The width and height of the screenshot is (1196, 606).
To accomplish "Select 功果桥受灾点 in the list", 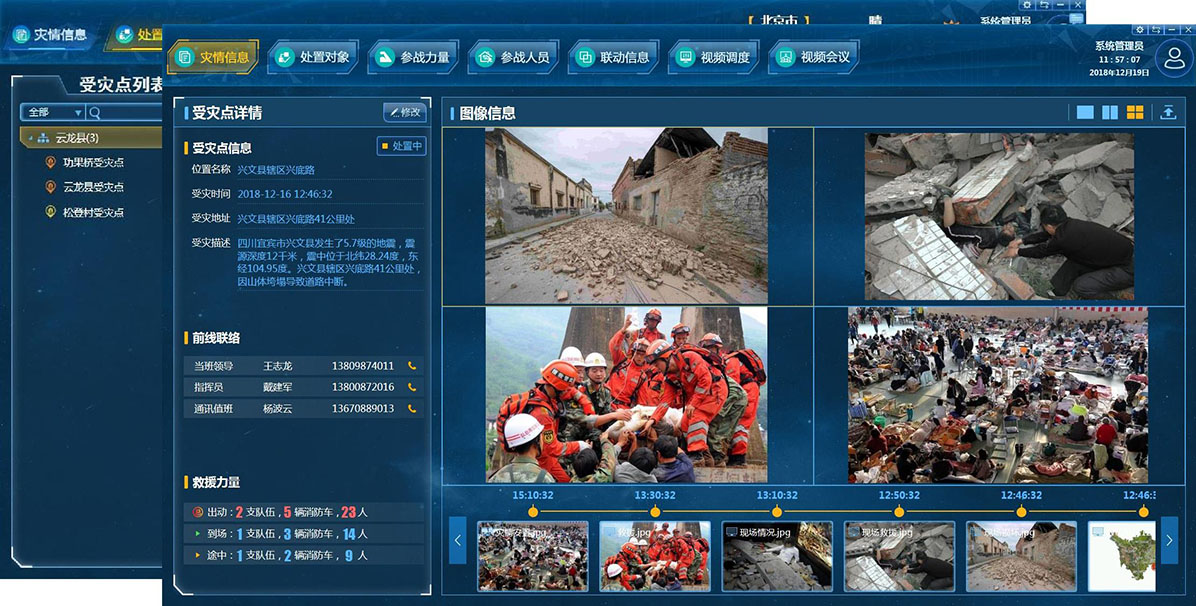I will [x=93, y=163].
